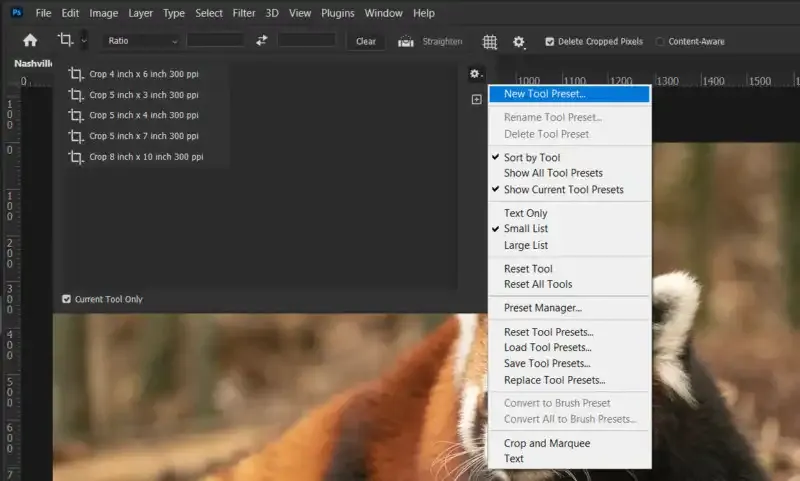This screenshot has height=481, width=800.
Task: Toggle Delete Cropped Pixels checkbox
Action: click(550, 41)
